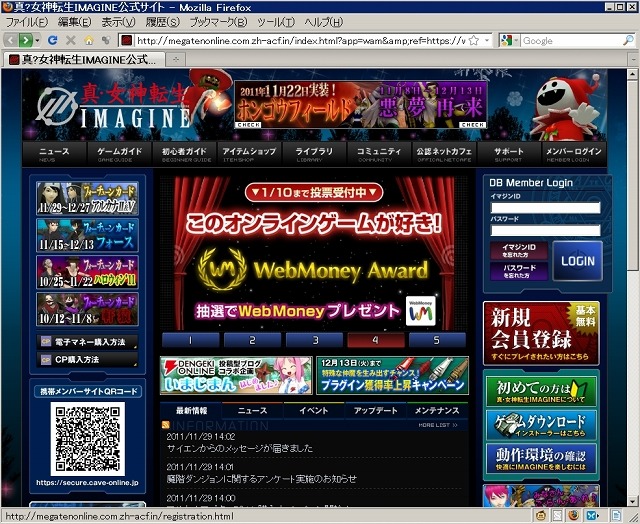Switch to the イベント news tab
Screen dimensions: 640x524
(313, 411)
